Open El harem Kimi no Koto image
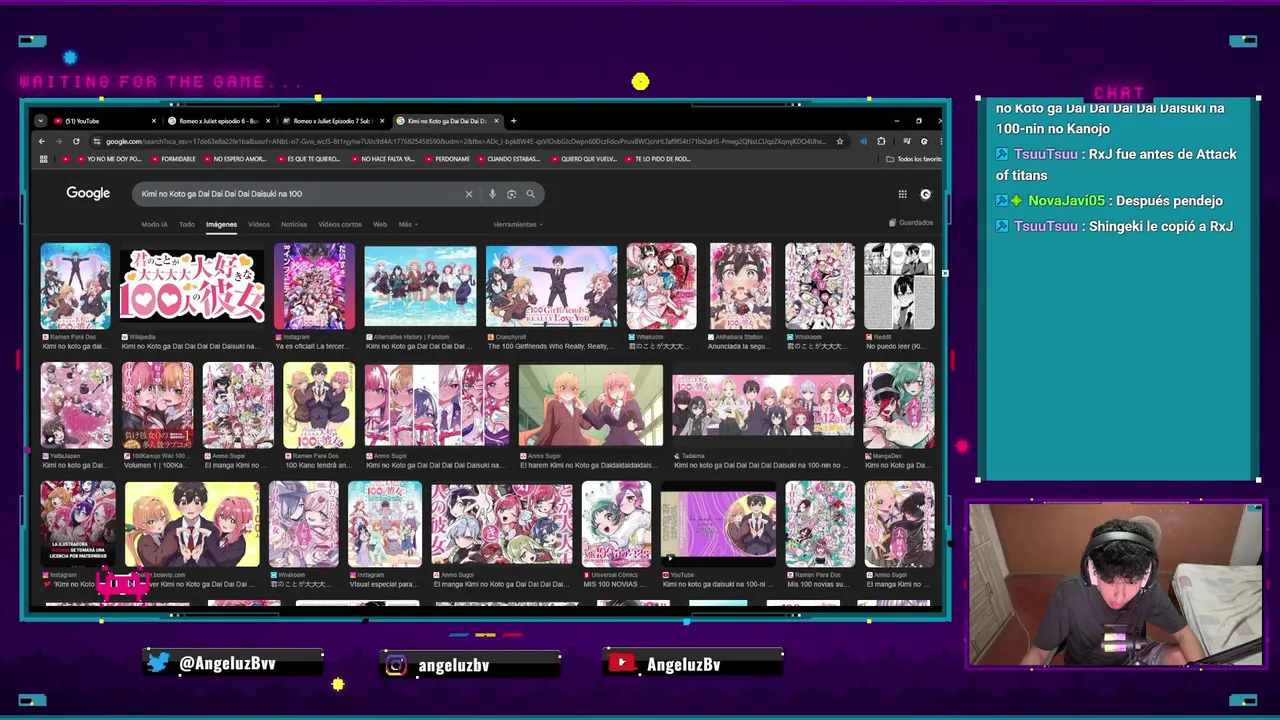 pos(590,405)
